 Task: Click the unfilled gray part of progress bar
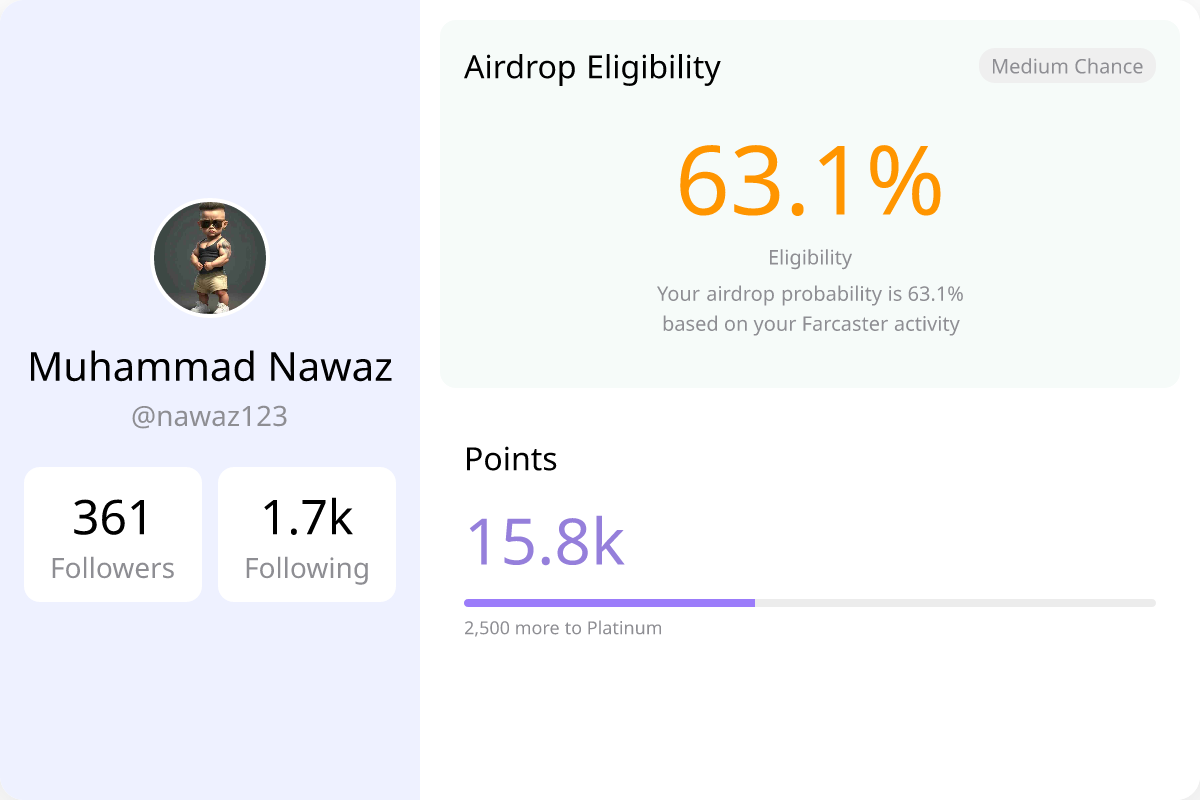click(955, 603)
